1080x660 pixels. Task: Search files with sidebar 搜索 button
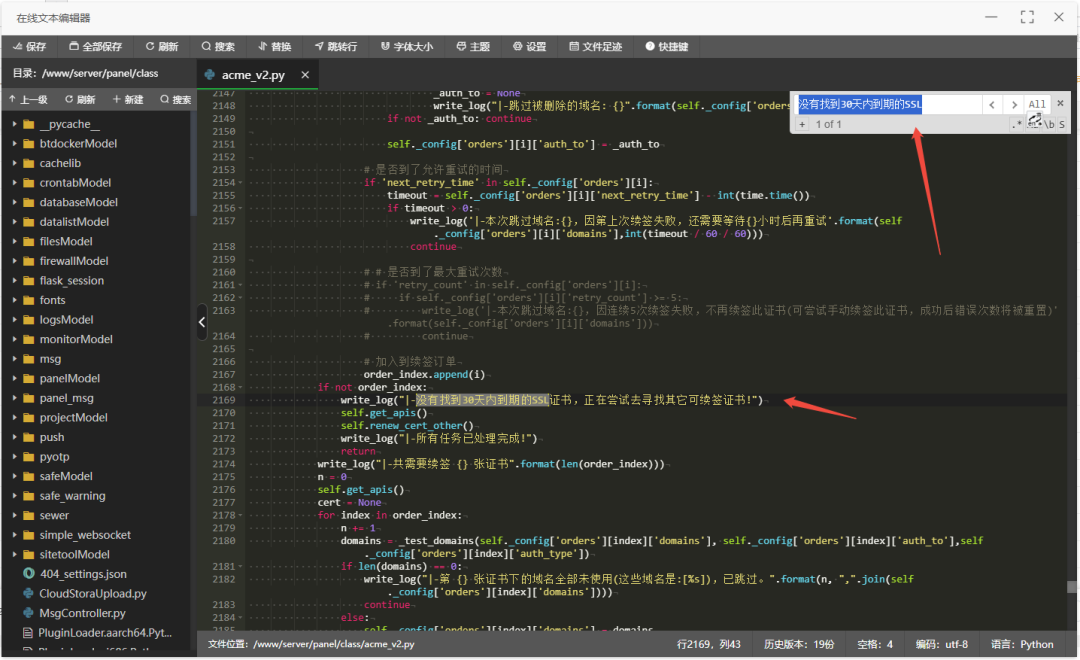click(176, 100)
